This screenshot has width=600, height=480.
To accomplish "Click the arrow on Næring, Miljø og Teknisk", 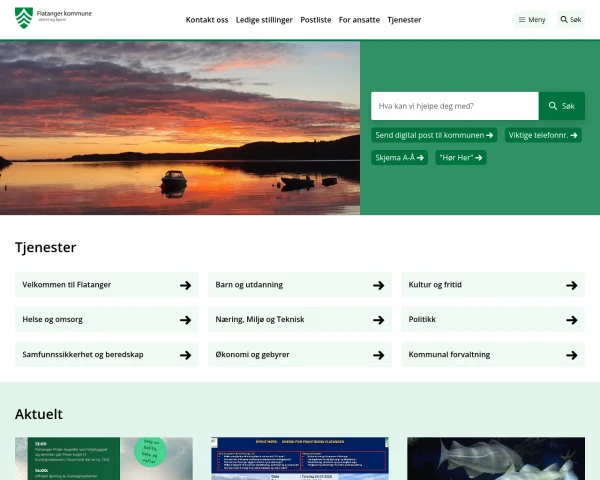I will pos(379,320).
